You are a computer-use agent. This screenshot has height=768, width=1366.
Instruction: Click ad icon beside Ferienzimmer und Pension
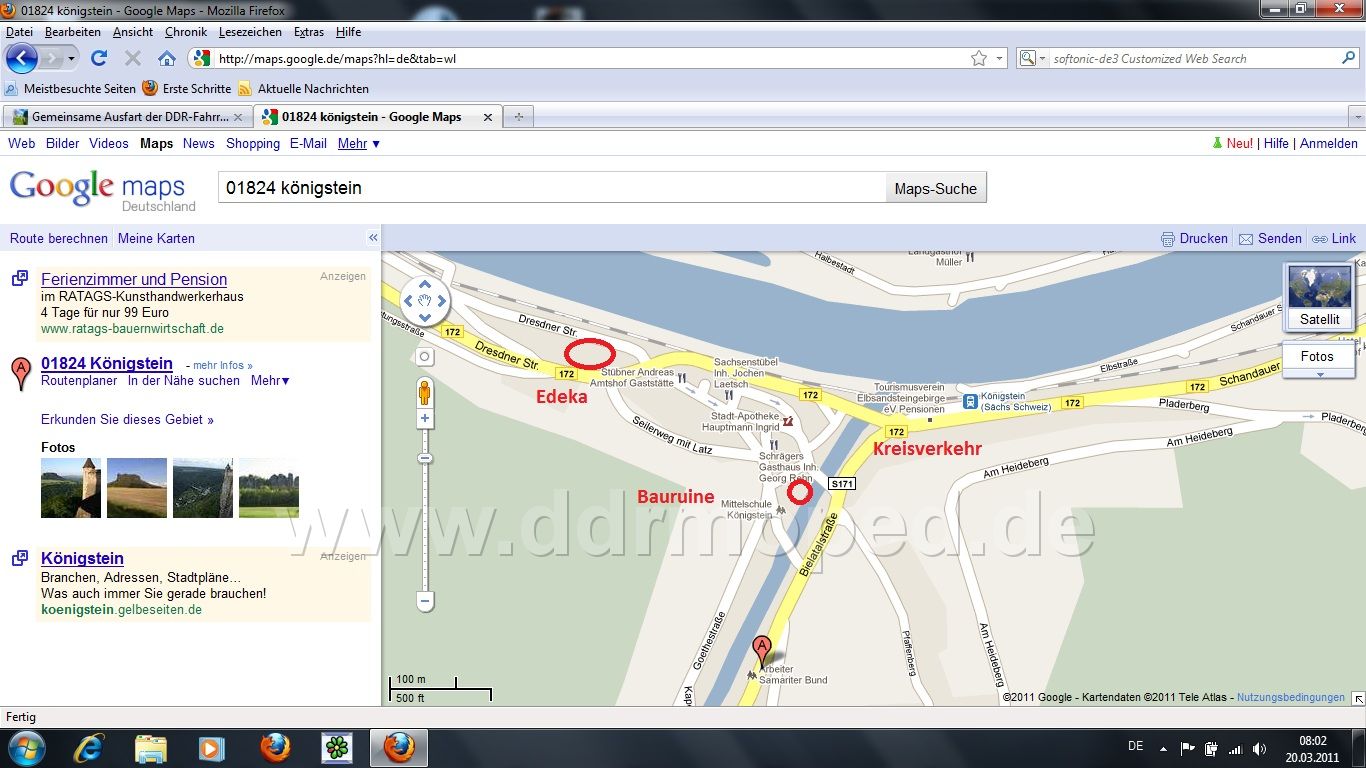coord(20,278)
